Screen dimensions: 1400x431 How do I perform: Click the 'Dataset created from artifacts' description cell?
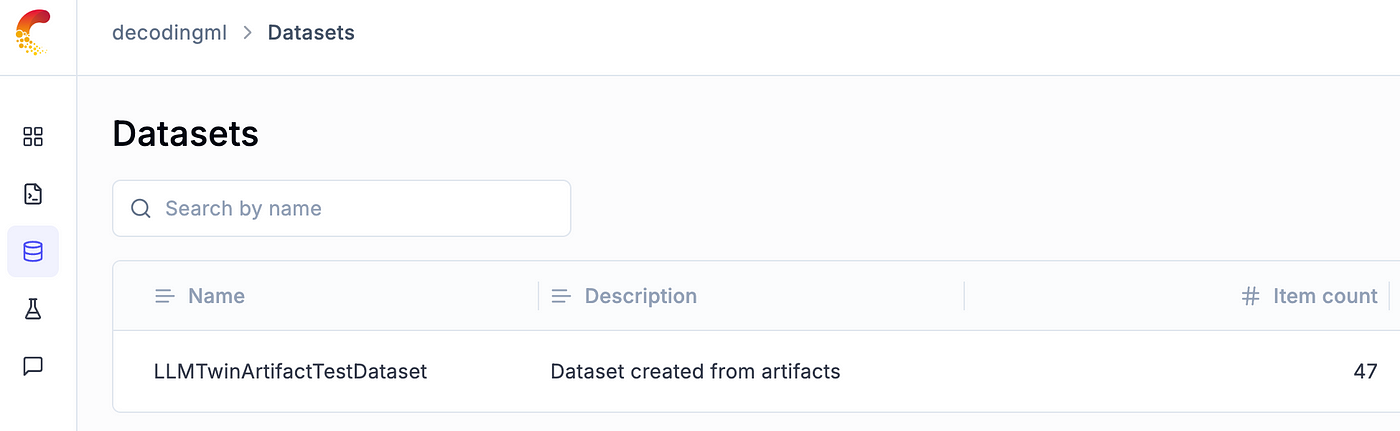coord(695,372)
